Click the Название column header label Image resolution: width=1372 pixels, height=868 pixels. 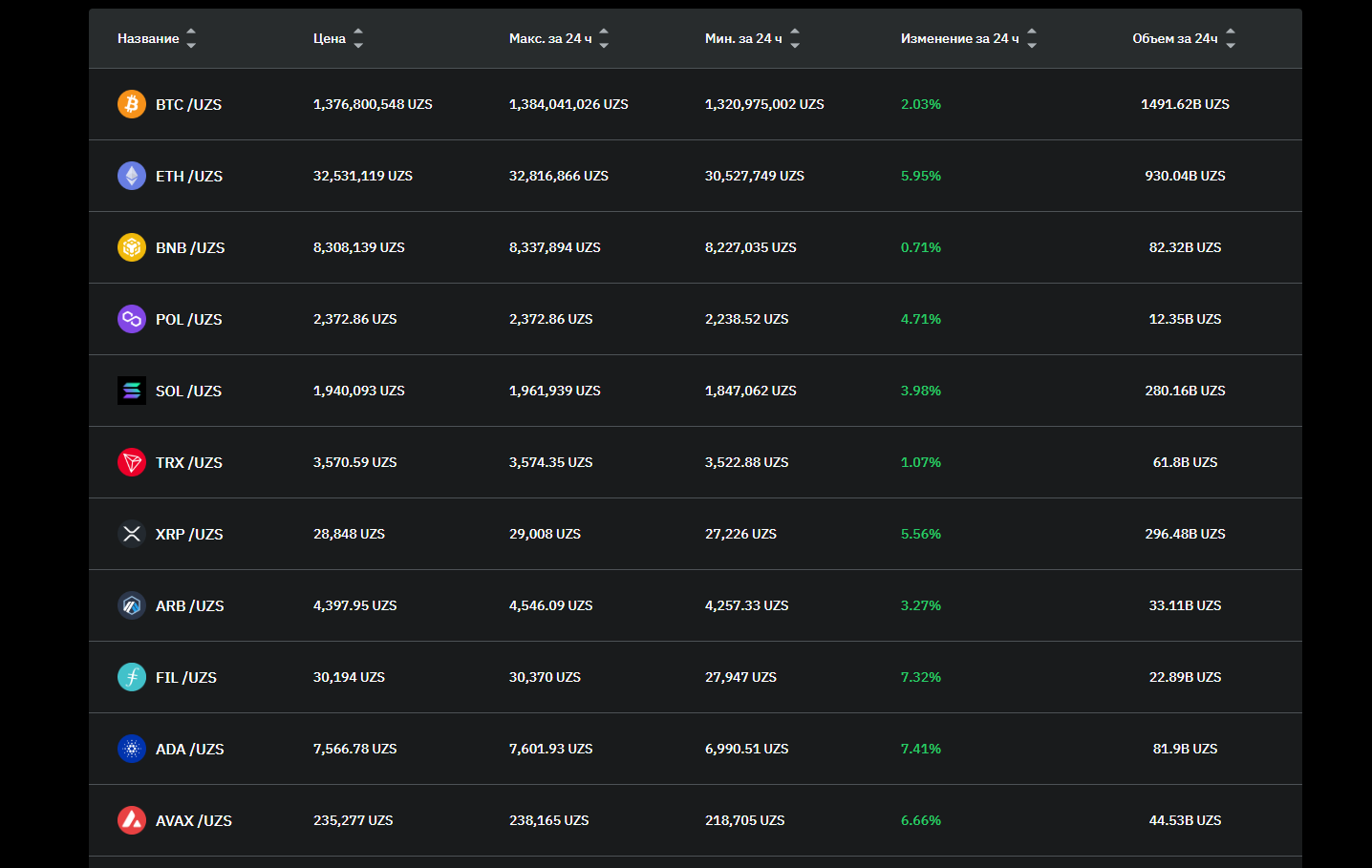pyautogui.click(x=148, y=38)
